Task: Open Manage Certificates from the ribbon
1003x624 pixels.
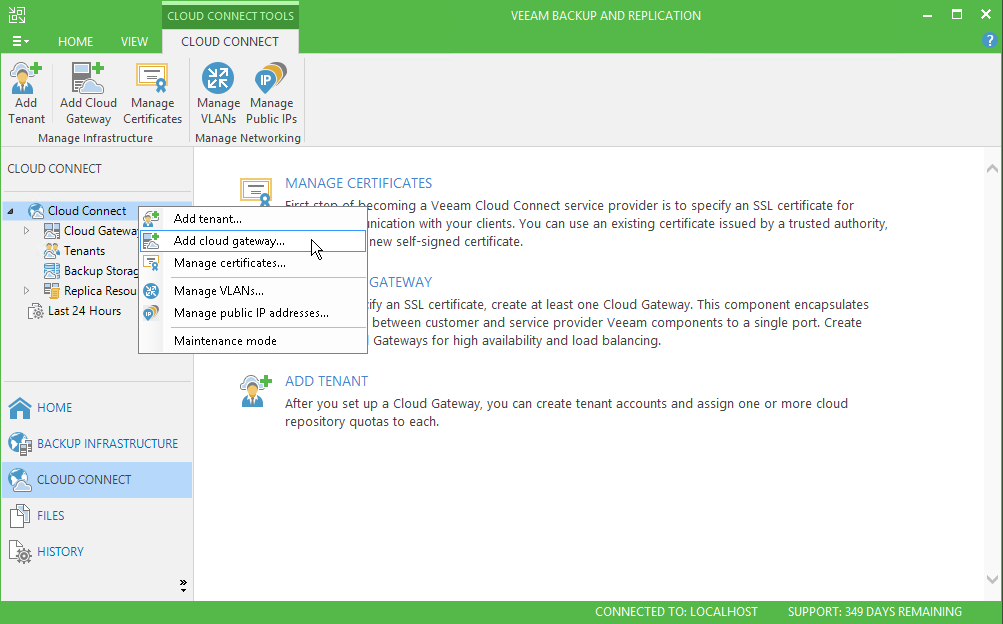Action: (152, 78)
